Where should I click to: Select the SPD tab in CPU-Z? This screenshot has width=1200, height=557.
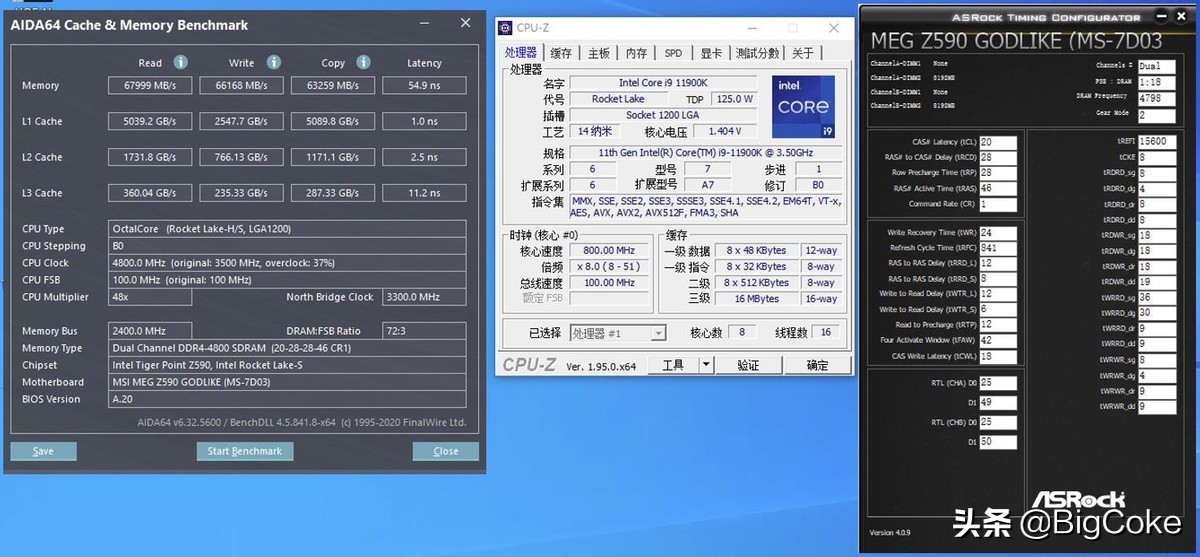(x=674, y=53)
